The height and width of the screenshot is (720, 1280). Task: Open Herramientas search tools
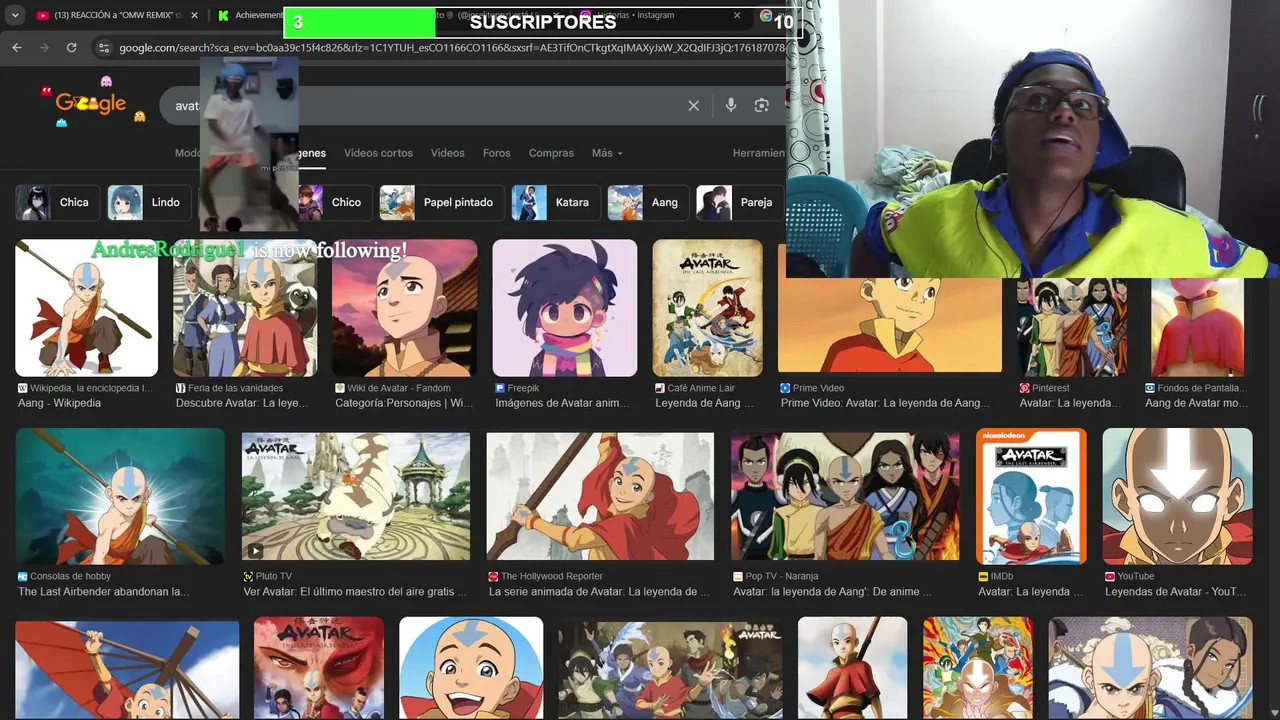(x=759, y=153)
